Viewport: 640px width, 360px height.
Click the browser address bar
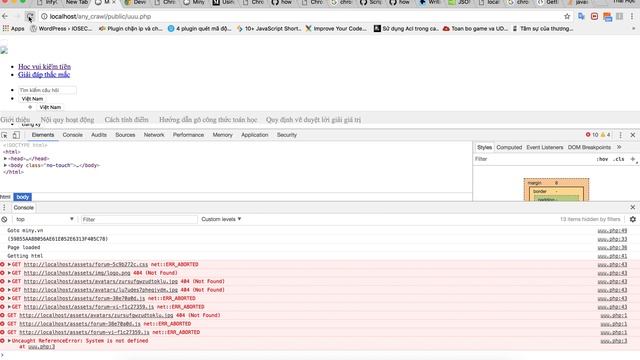[300, 16]
